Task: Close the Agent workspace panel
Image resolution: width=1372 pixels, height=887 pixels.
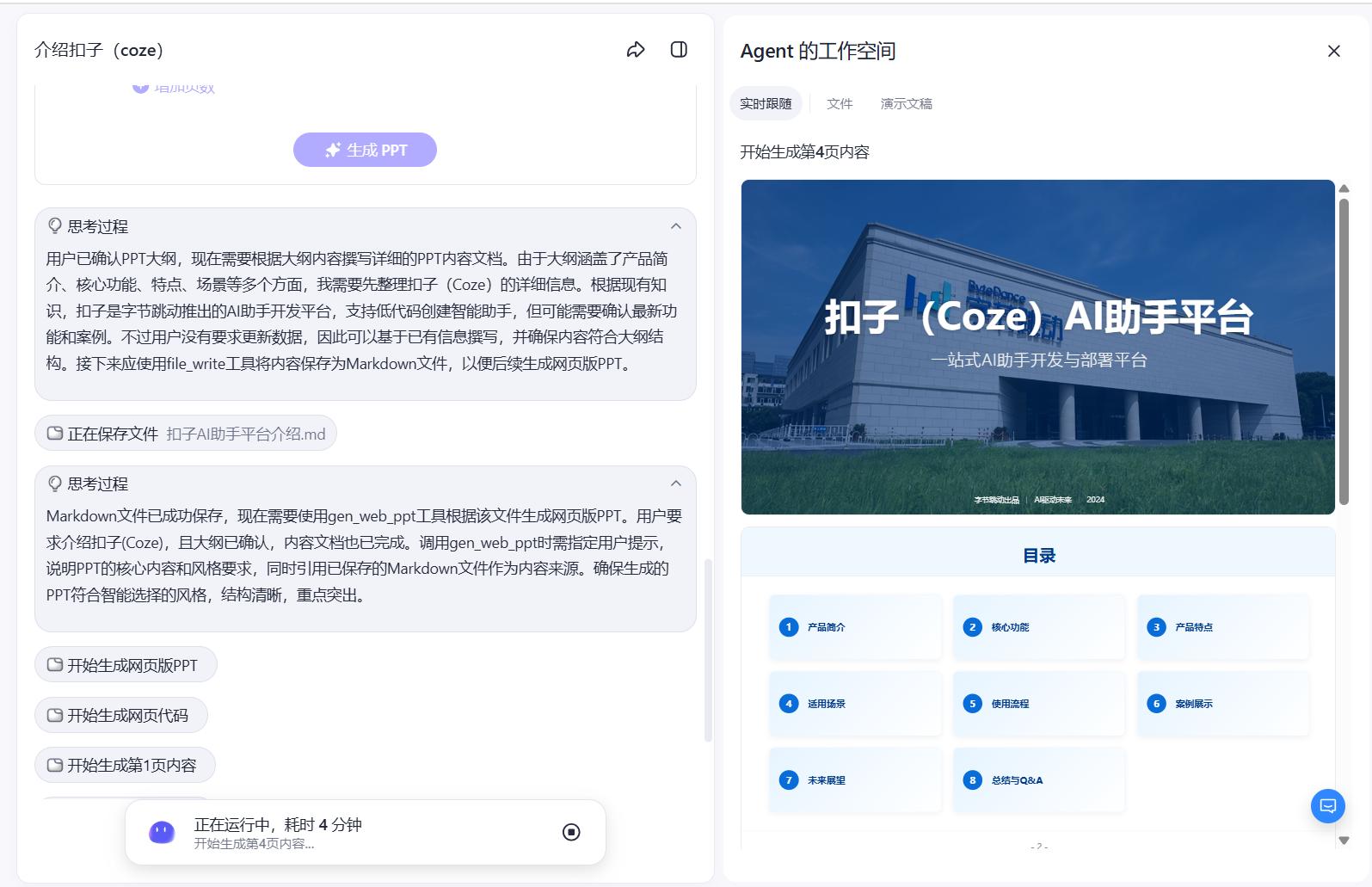Action: (x=1333, y=52)
